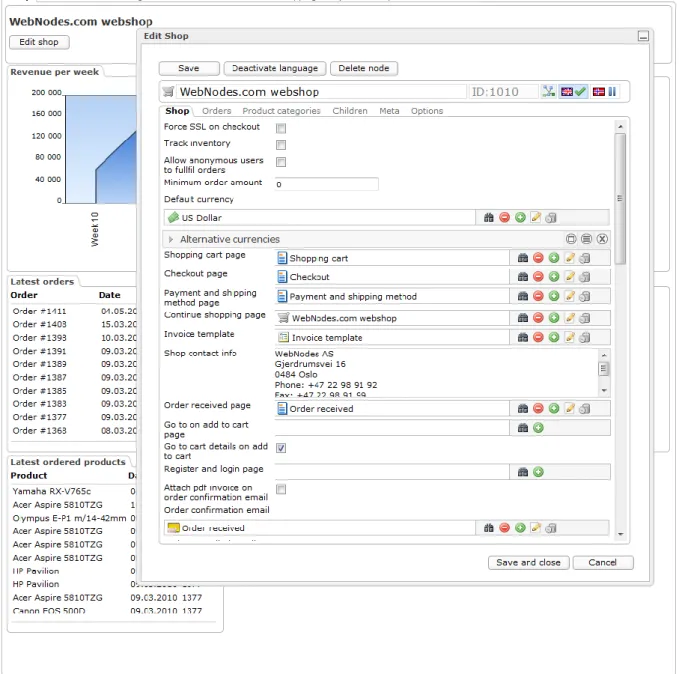Add new currency with green plus in US Dollar row
This screenshot has height=674, width=679.
[520, 217]
